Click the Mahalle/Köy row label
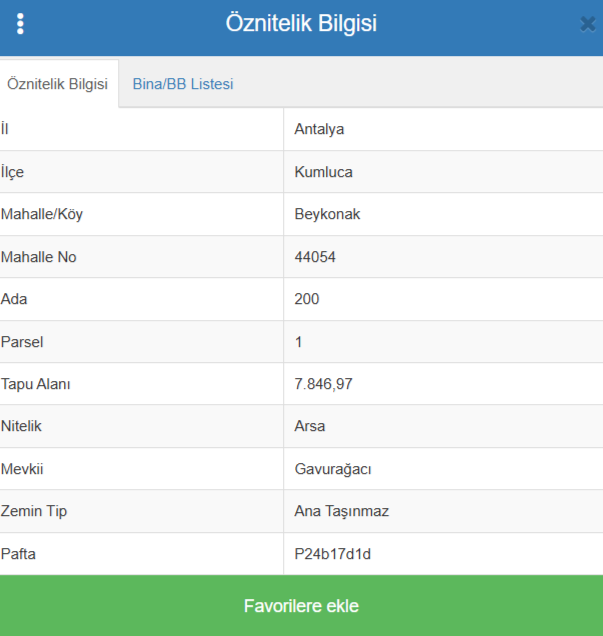603x636 pixels. coord(42,214)
